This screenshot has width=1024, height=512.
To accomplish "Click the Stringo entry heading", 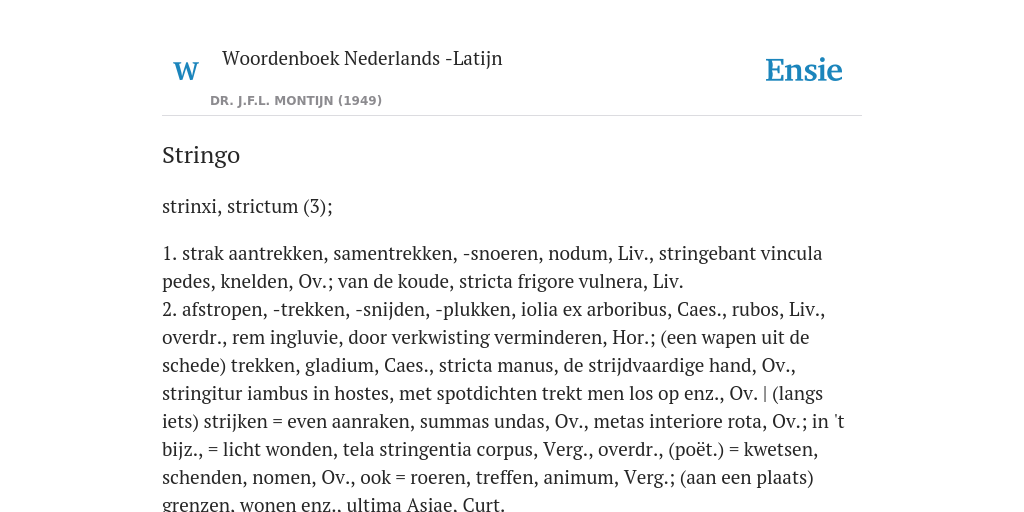I will [x=201, y=155].
